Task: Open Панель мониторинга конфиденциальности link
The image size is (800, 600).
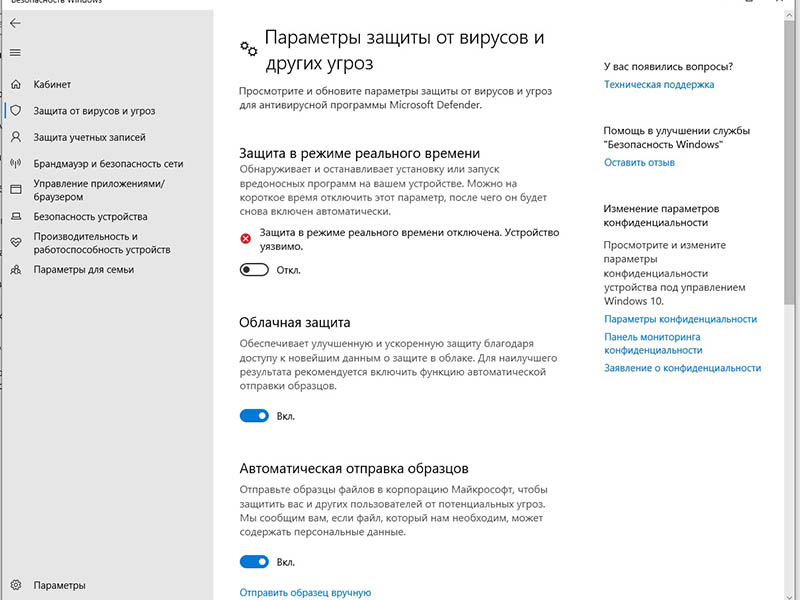Action: coord(653,343)
